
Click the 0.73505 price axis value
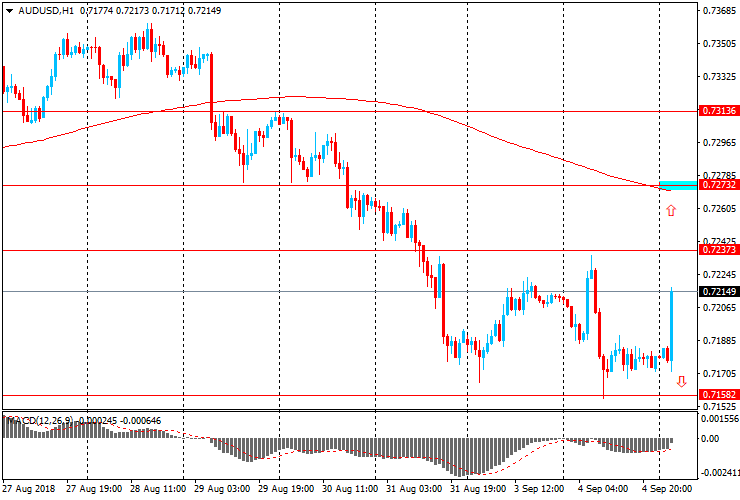pyautogui.click(x=719, y=43)
